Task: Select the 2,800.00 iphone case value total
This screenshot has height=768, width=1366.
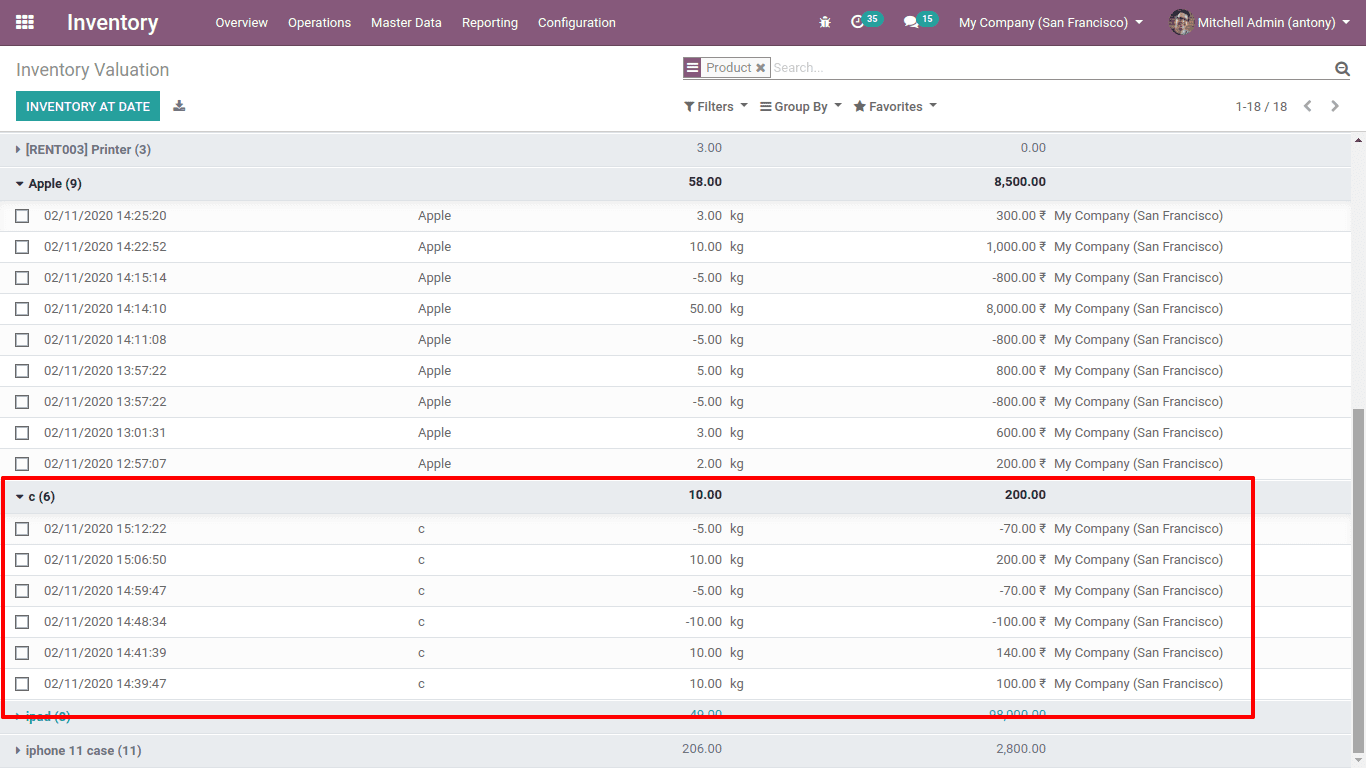Action: 1021,750
